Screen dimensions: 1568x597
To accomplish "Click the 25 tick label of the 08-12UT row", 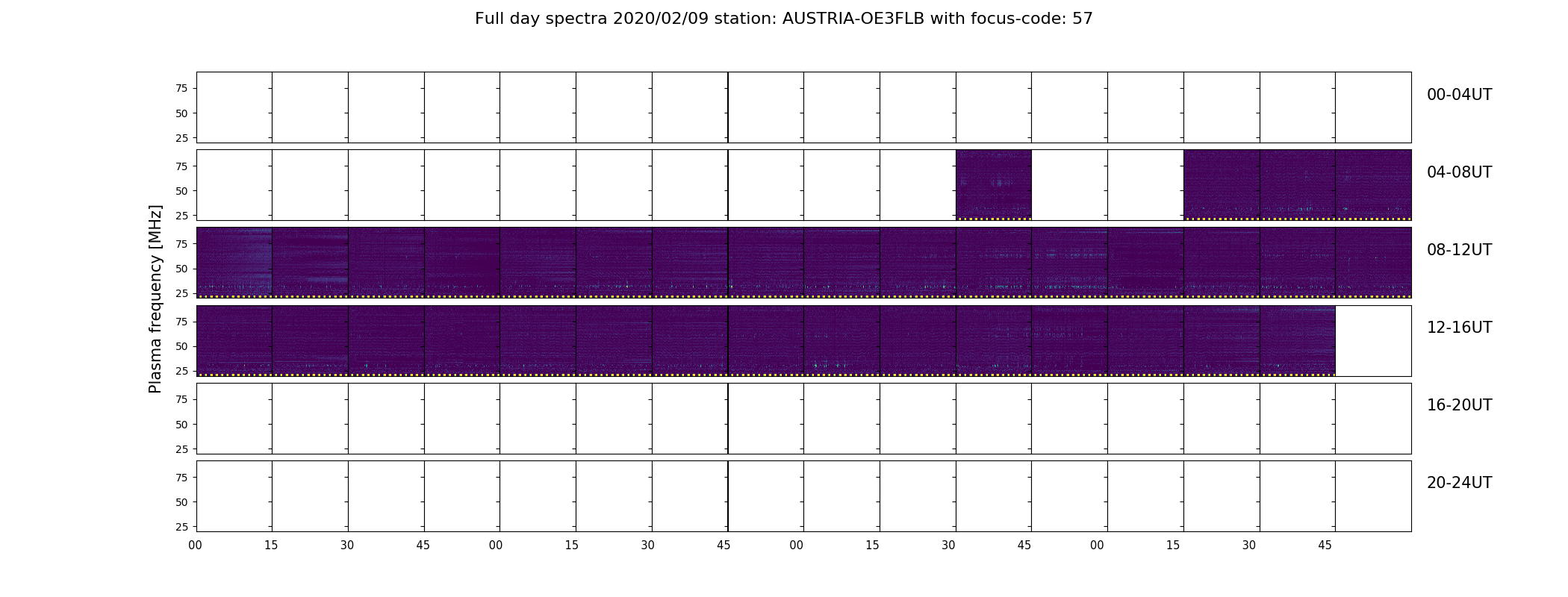I will 181,293.
